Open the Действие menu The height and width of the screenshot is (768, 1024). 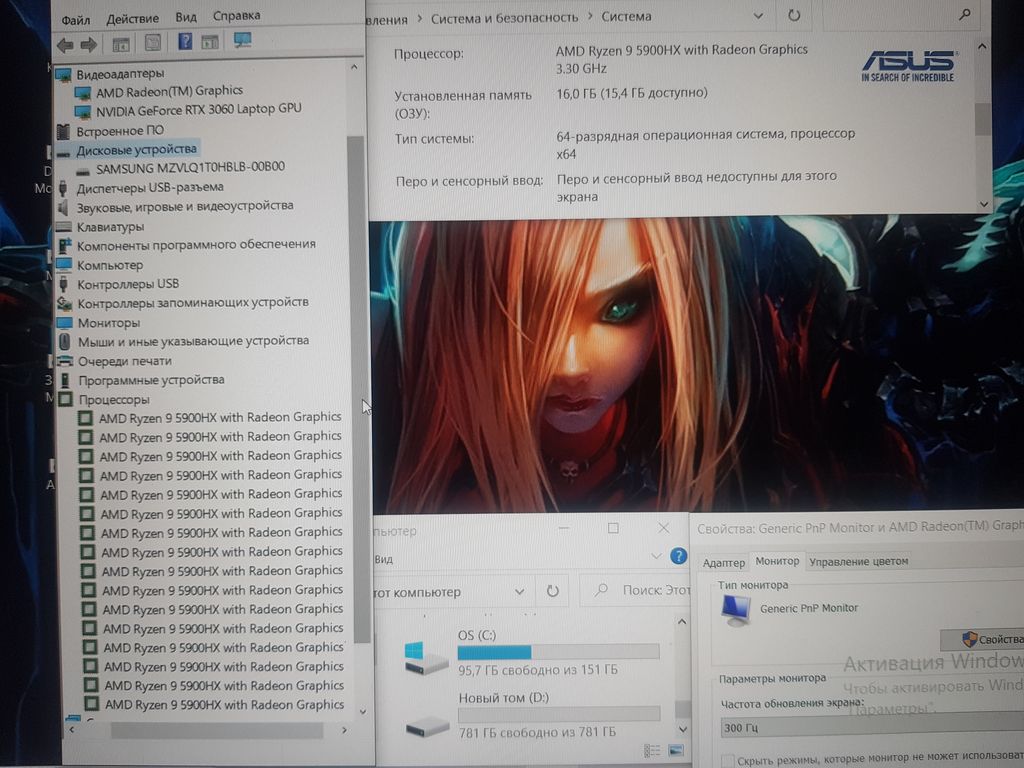point(132,19)
